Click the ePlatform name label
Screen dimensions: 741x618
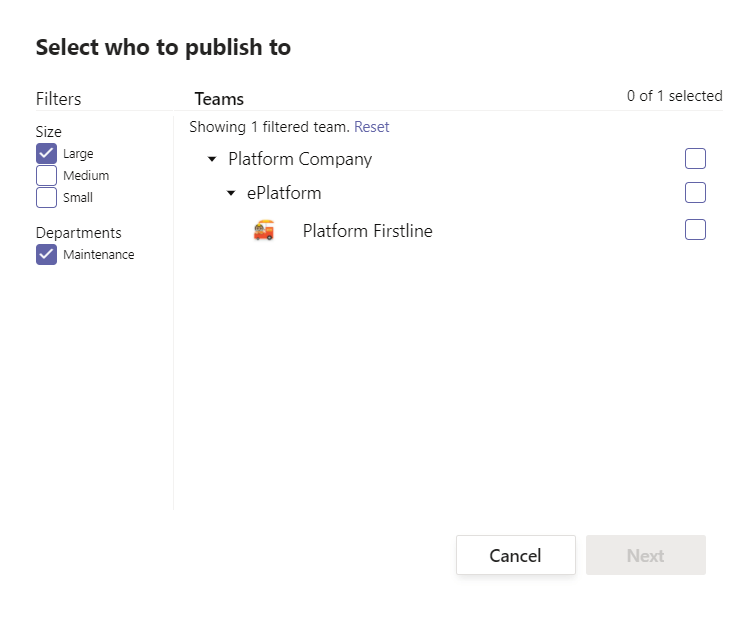coord(284,193)
